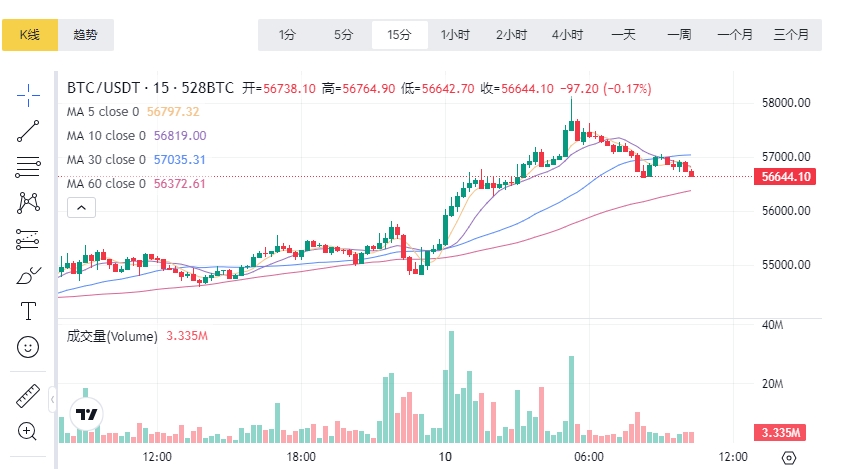Select the ruler measure tool

click(x=28, y=396)
